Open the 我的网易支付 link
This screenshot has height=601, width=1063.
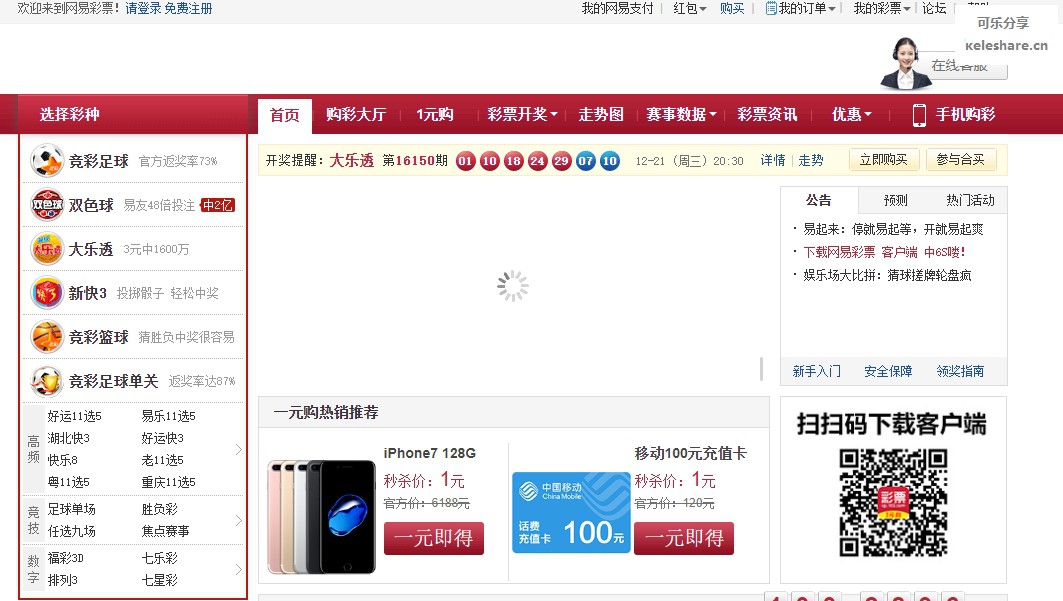pos(618,8)
